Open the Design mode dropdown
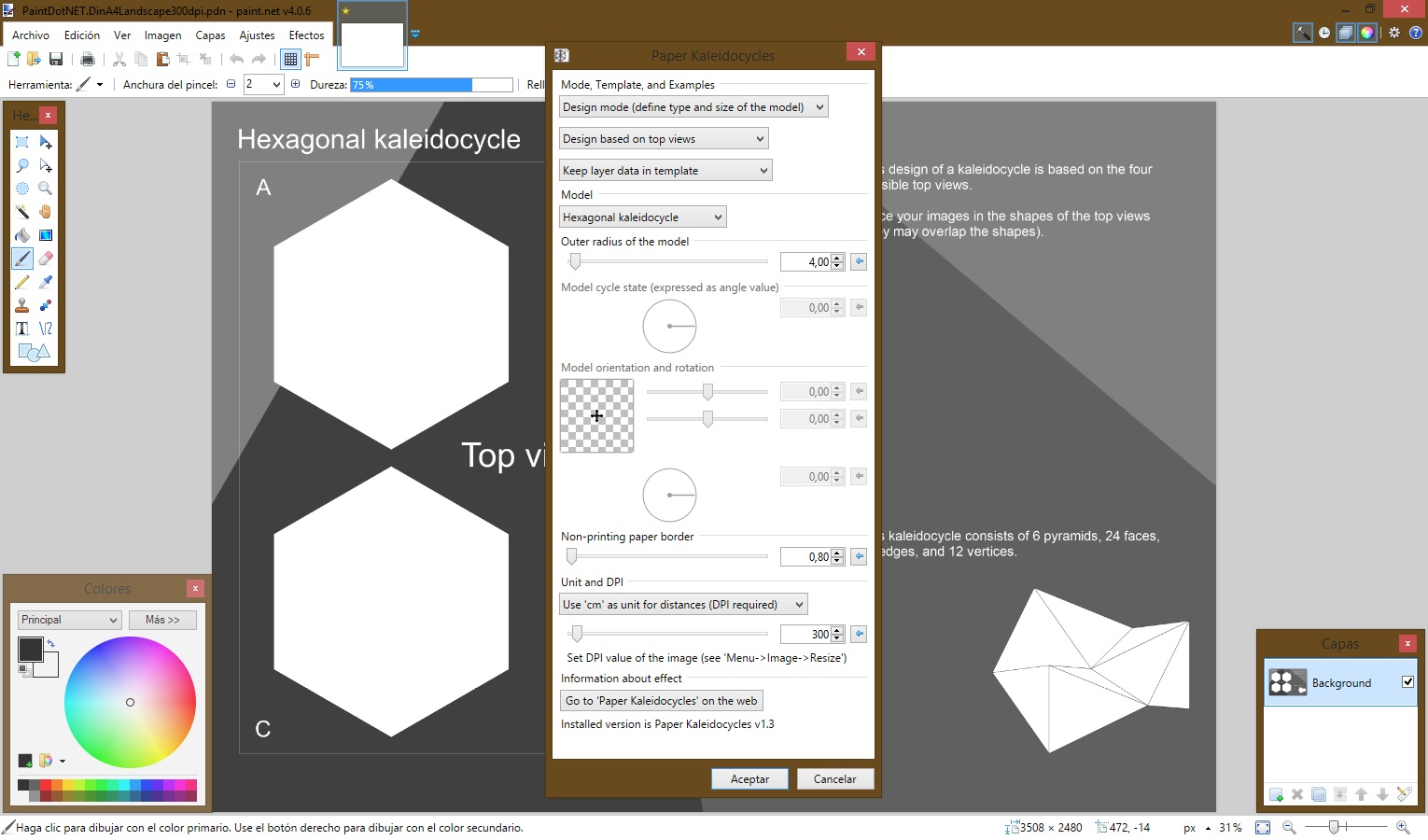The image size is (1428, 840). pyautogui.click(x=693, y=107)
